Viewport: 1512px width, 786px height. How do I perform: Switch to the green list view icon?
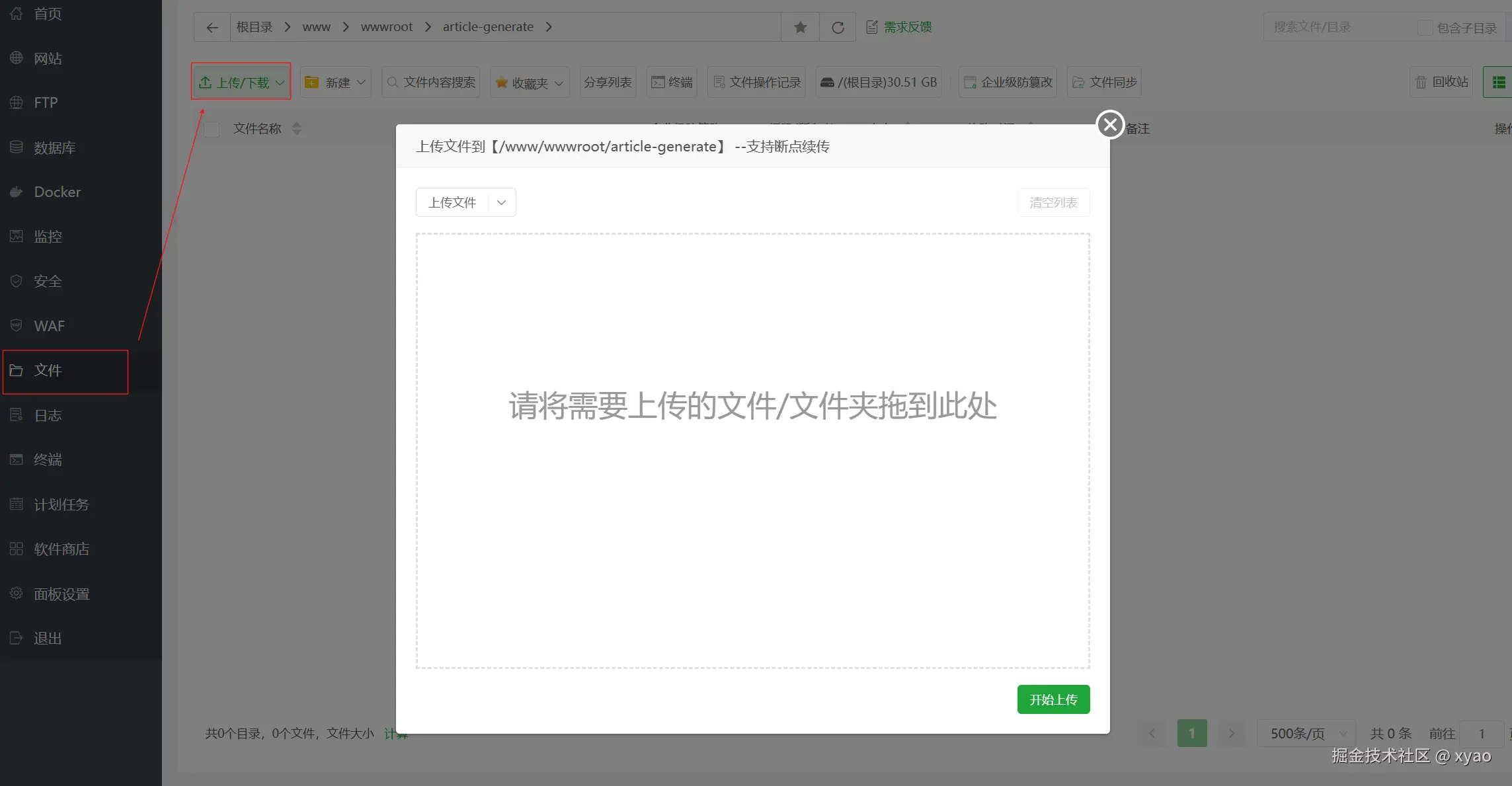pos(1498,82)
